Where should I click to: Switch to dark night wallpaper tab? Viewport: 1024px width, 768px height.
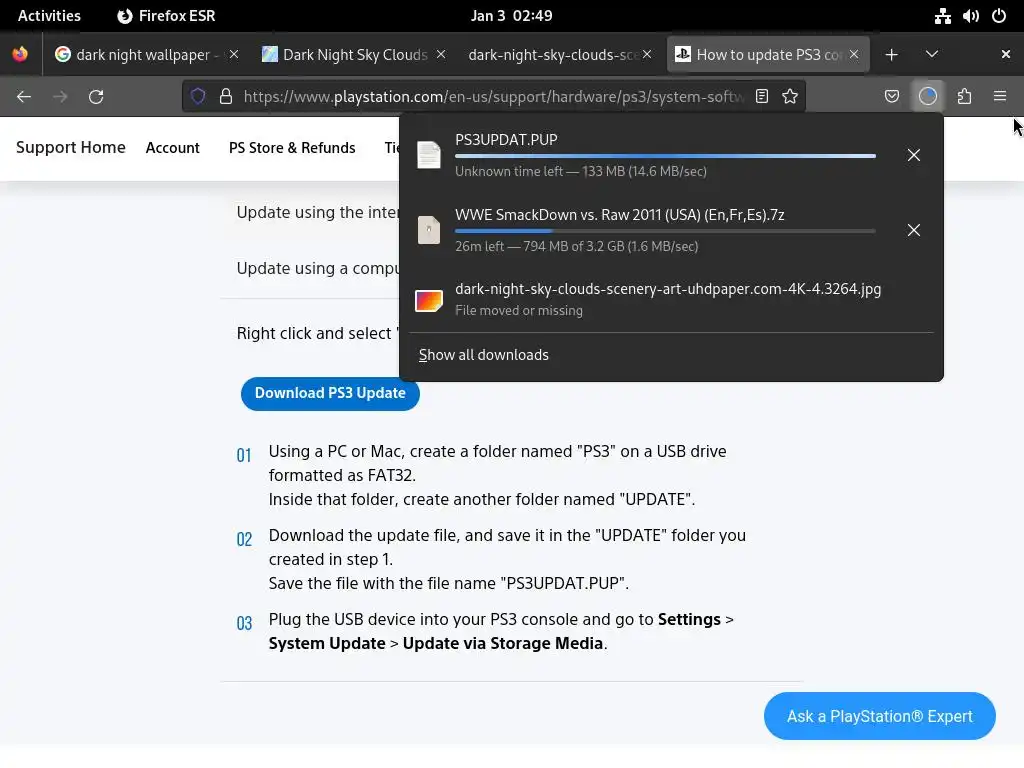[x=147, y=55]
